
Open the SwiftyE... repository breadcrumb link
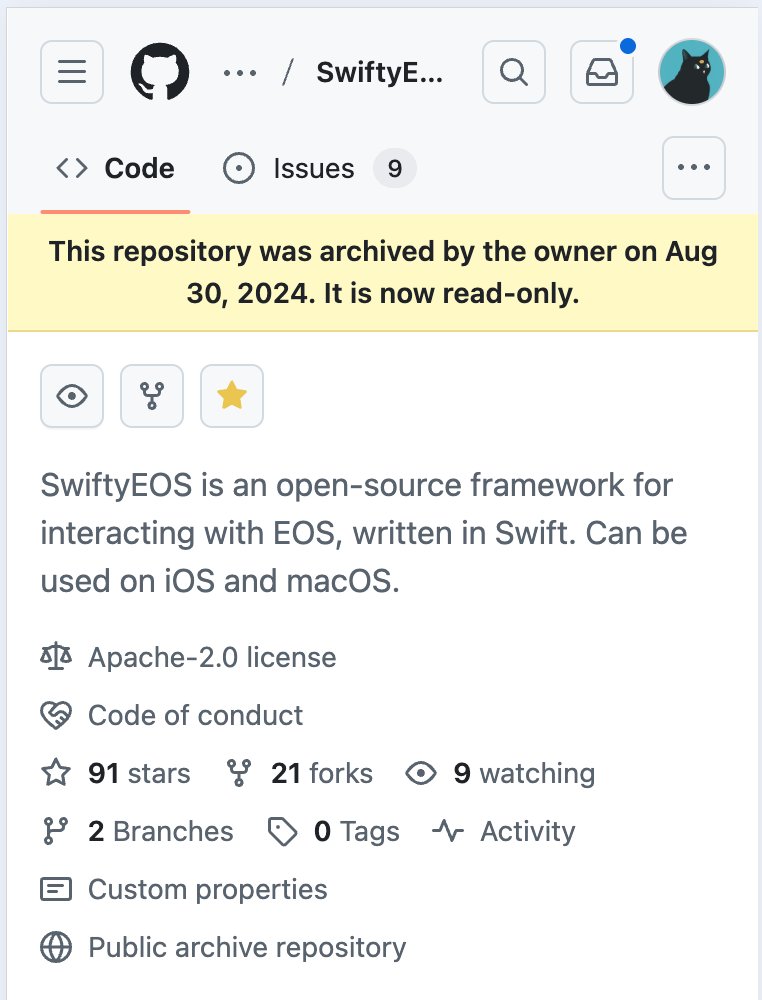coord(380,72)
